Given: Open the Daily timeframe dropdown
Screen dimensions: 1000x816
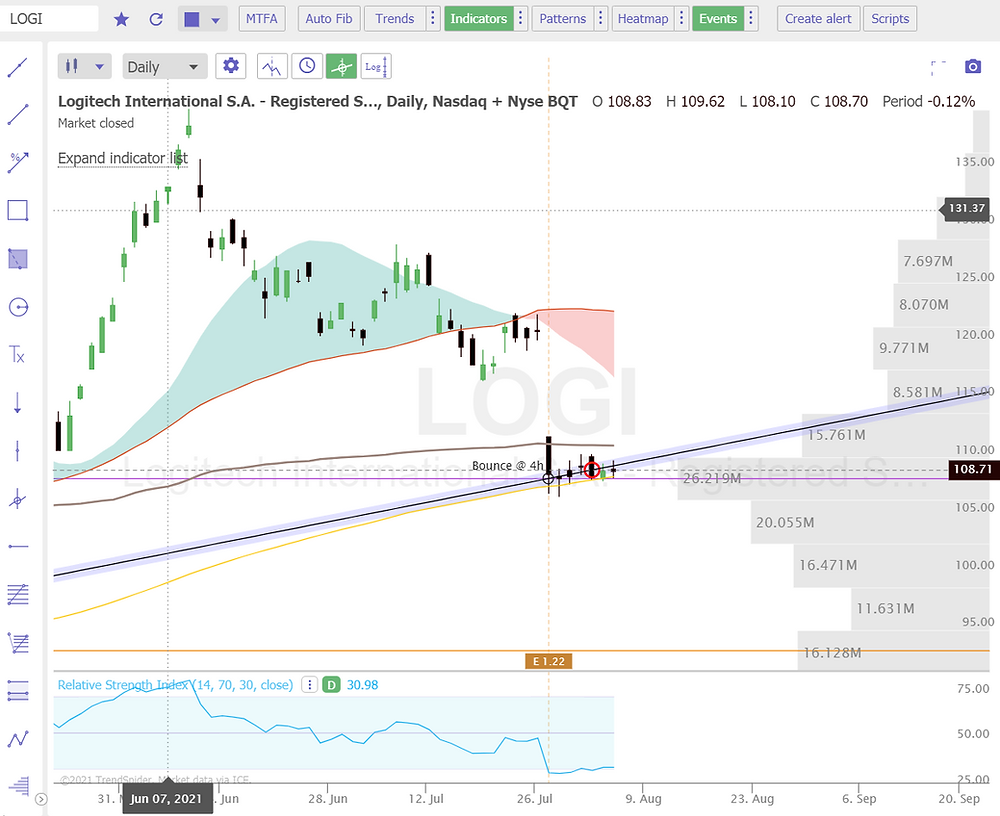Looking at the screenshot, I should (x=165, y=66).
